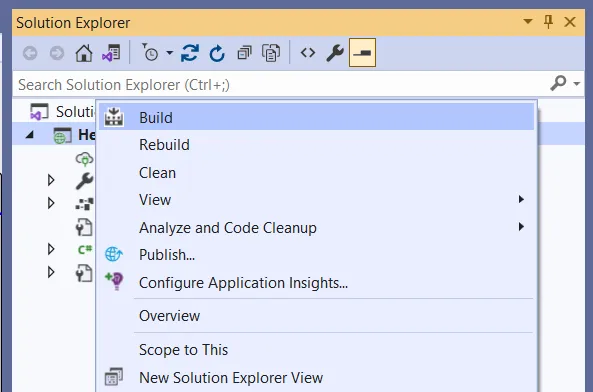The image size is (593, 392).
Task: Expand the Dependencies tree node
Action: coord(51,203)
